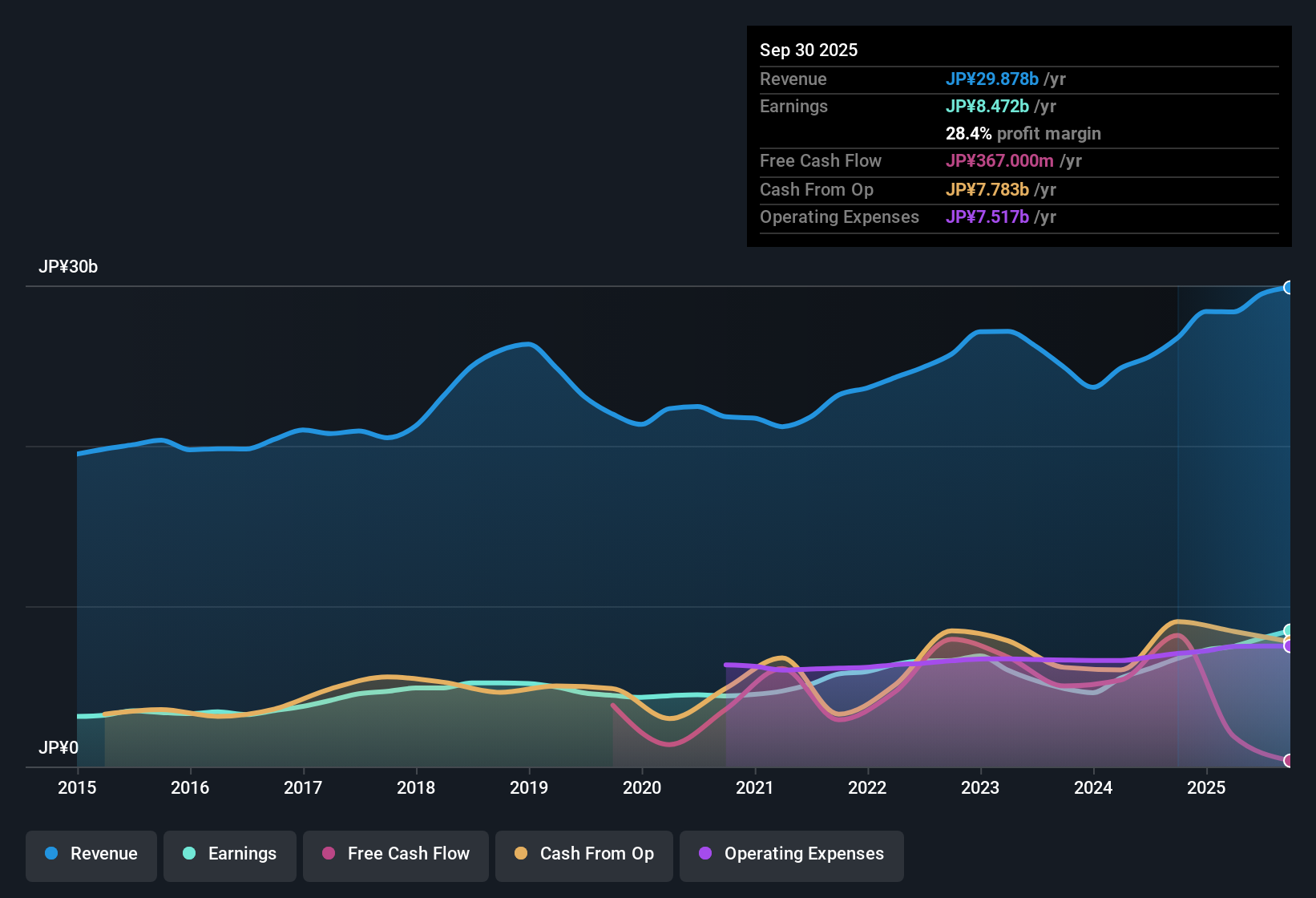Click the JP¥29.878b revenue value
This screenshot has width=1316, height=898.
992,79
